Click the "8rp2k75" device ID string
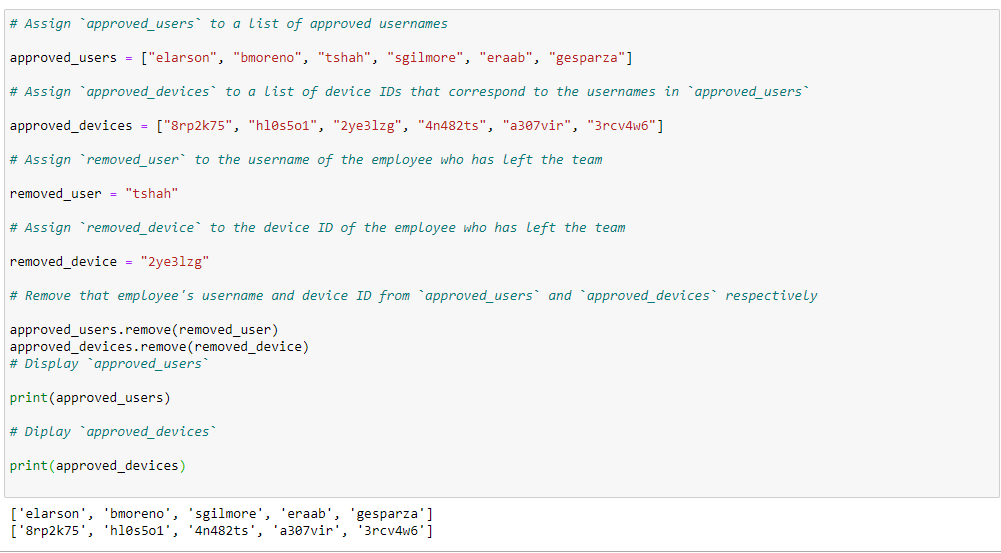Viewport: 1001px width, 553px height. click(198, 126)
